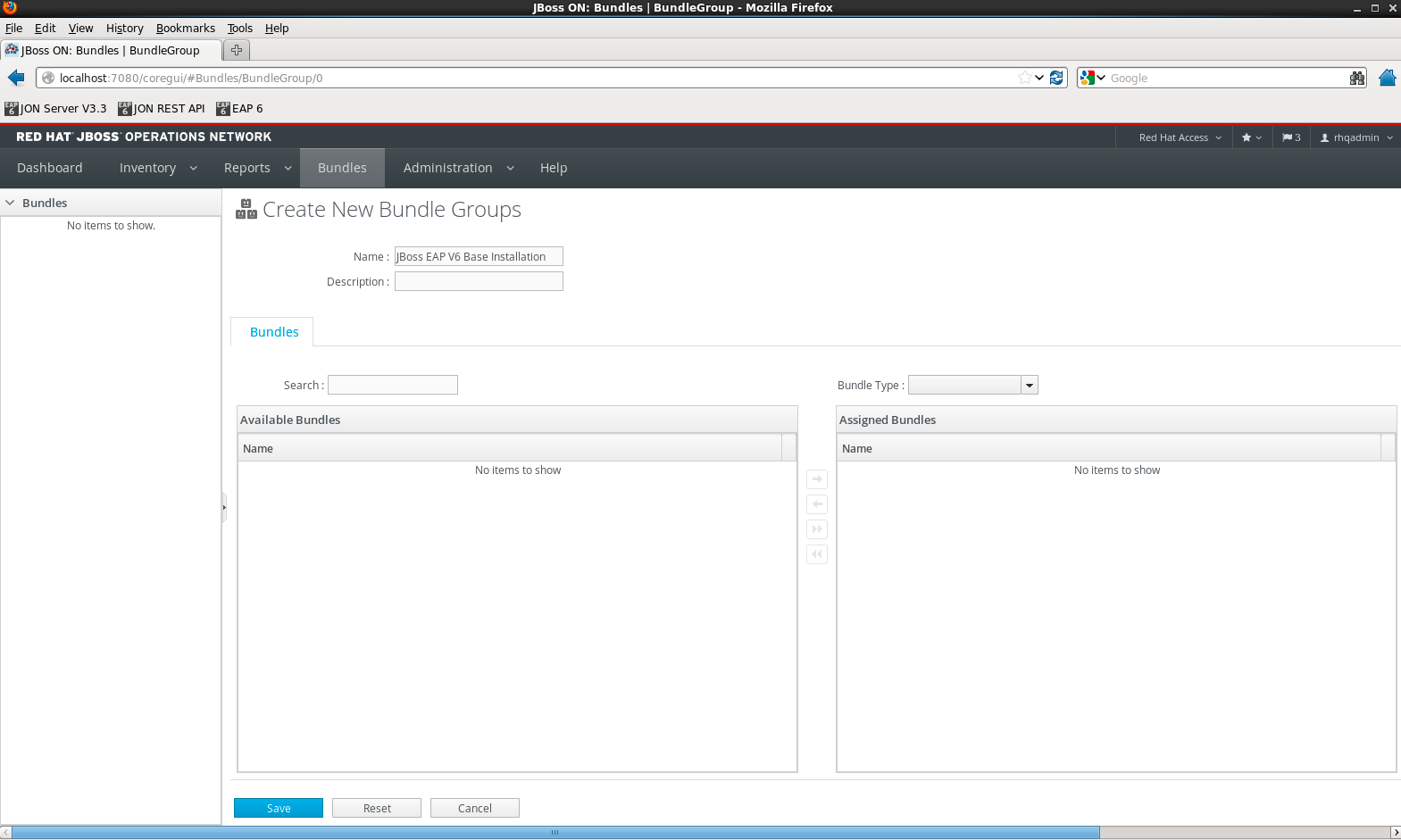Save the new bundle group
The image size is (1401, 840).
tap(279, 808)
